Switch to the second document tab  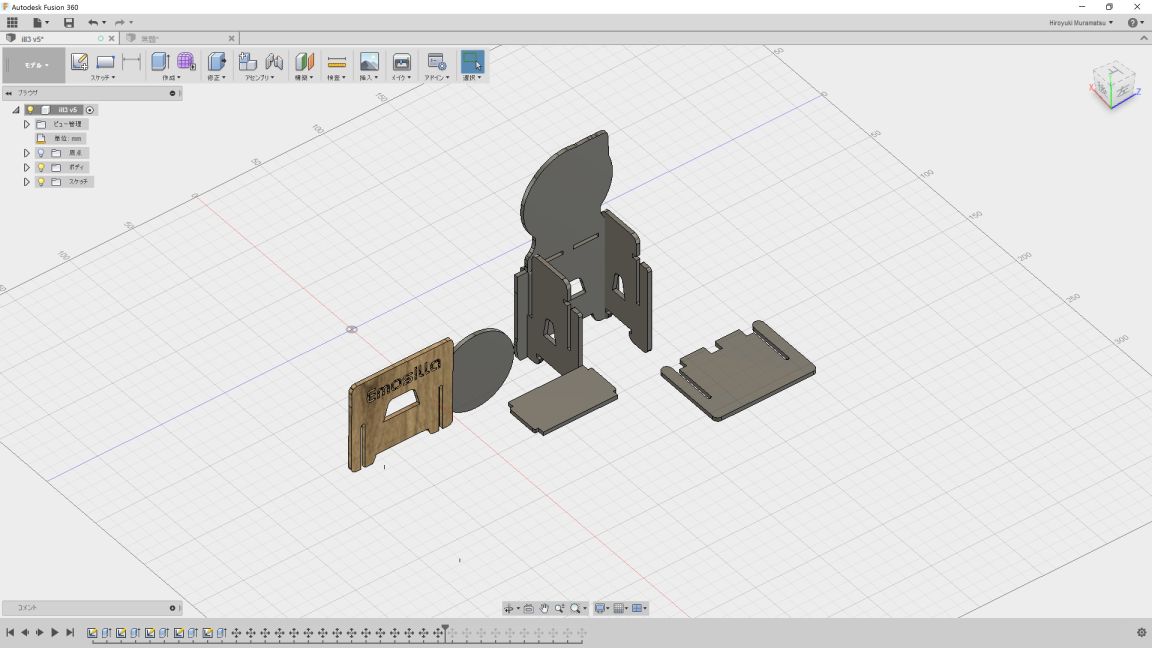tap(180, 38)
